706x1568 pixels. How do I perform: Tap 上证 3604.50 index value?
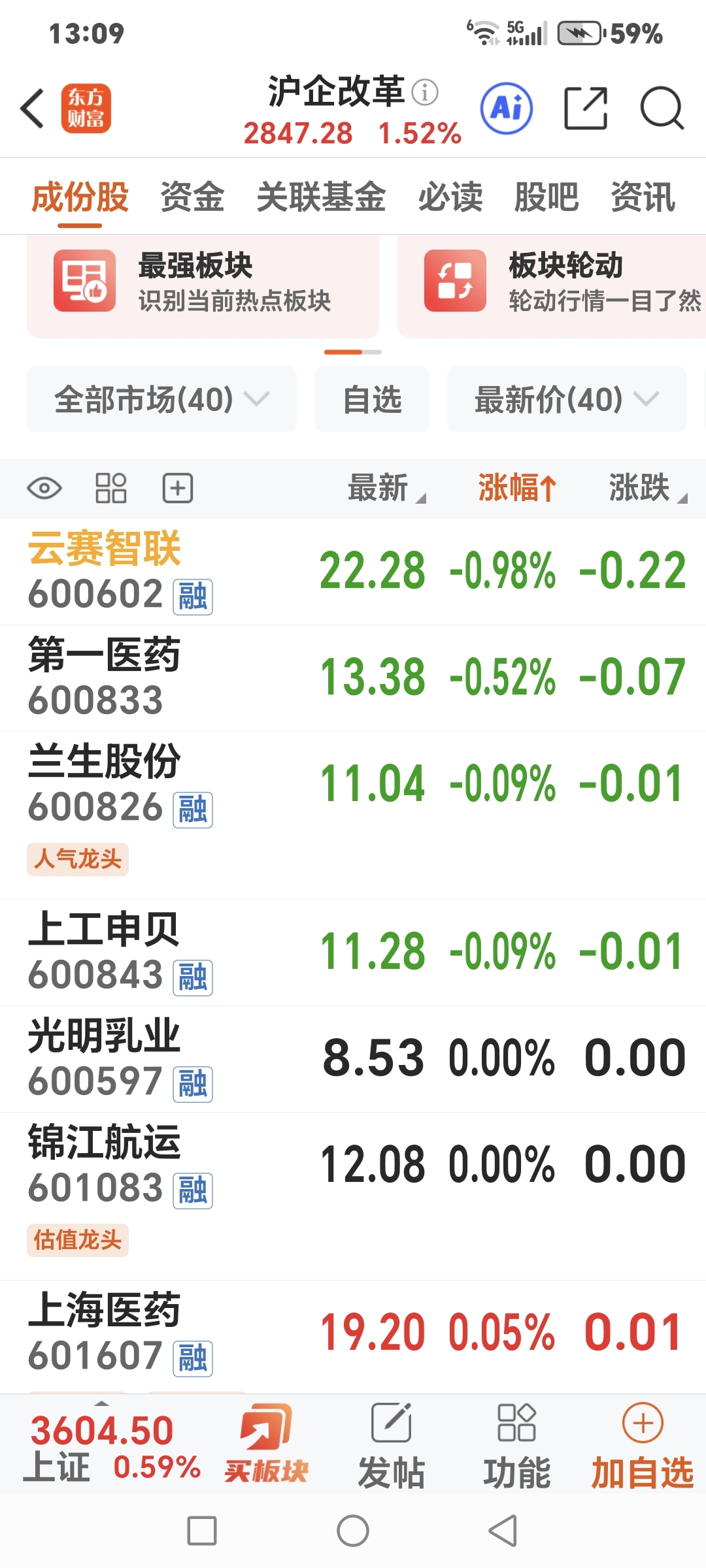pyautogui.click(x=102, y=1431)
